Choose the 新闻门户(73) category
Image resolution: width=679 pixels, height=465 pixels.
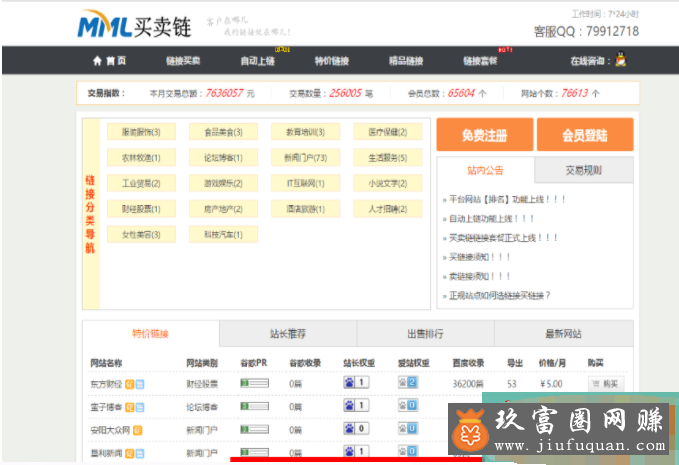tap(305, 158)
